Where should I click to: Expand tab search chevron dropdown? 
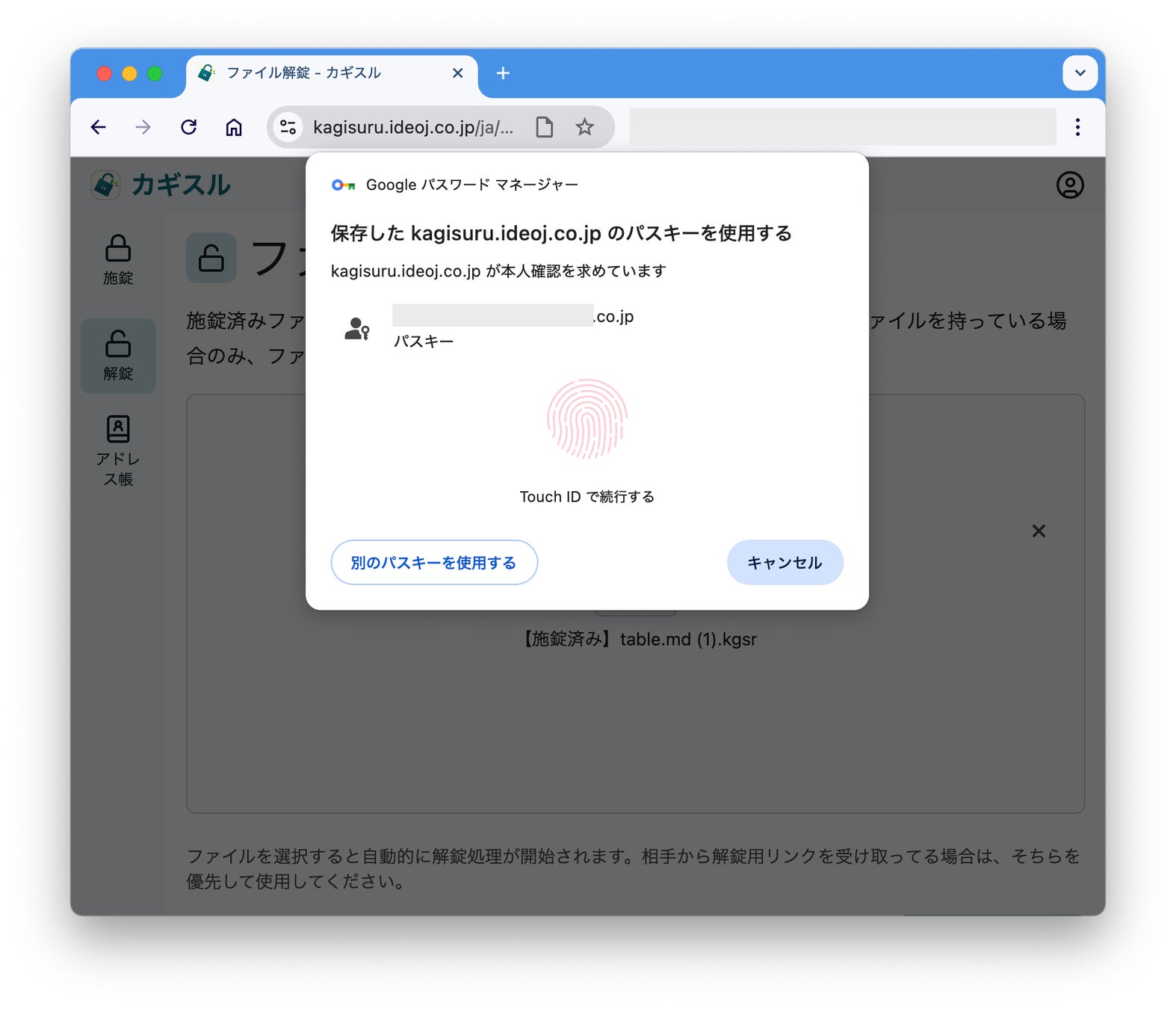[1080, 73]
